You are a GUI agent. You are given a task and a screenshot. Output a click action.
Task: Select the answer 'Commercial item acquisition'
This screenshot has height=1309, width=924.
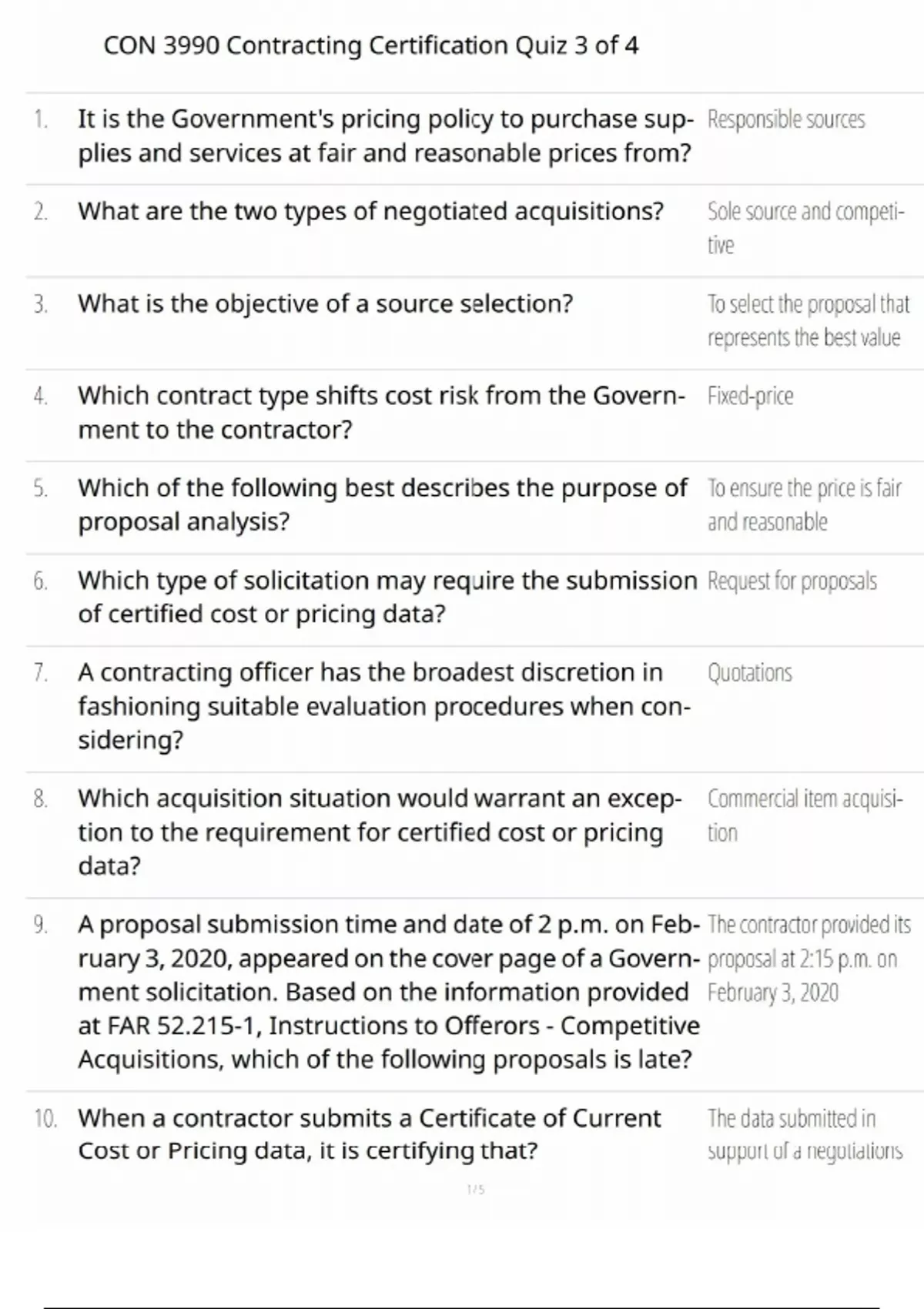click(805, 815)
